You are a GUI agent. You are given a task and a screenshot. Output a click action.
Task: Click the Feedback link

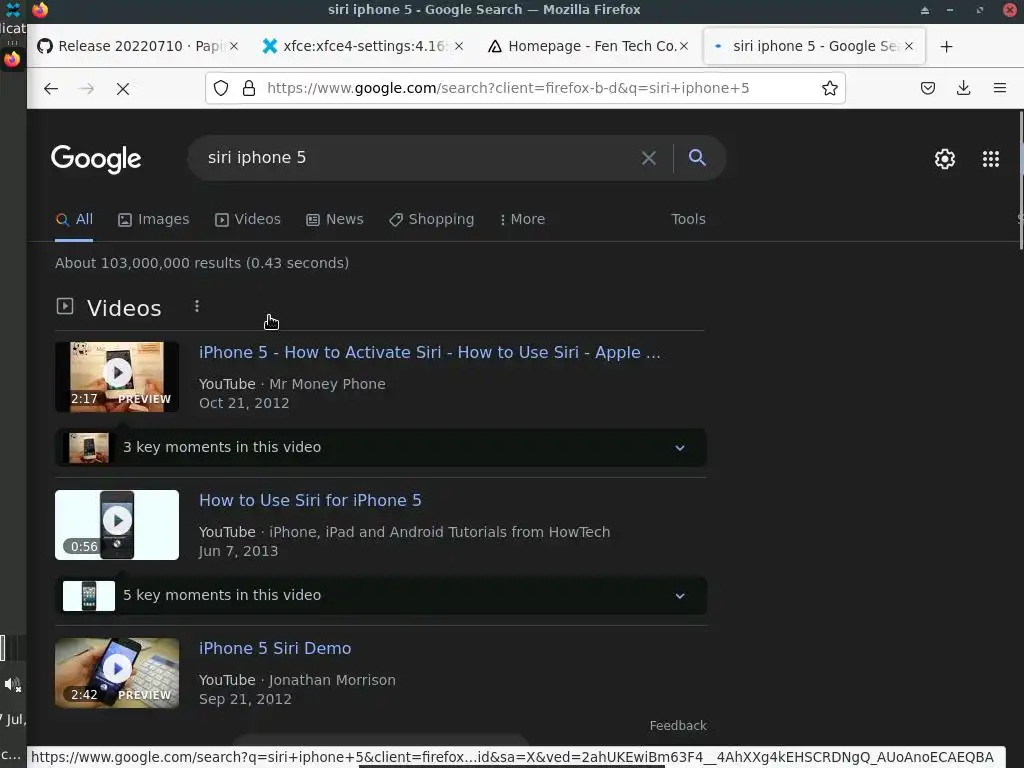coord(678,726)
